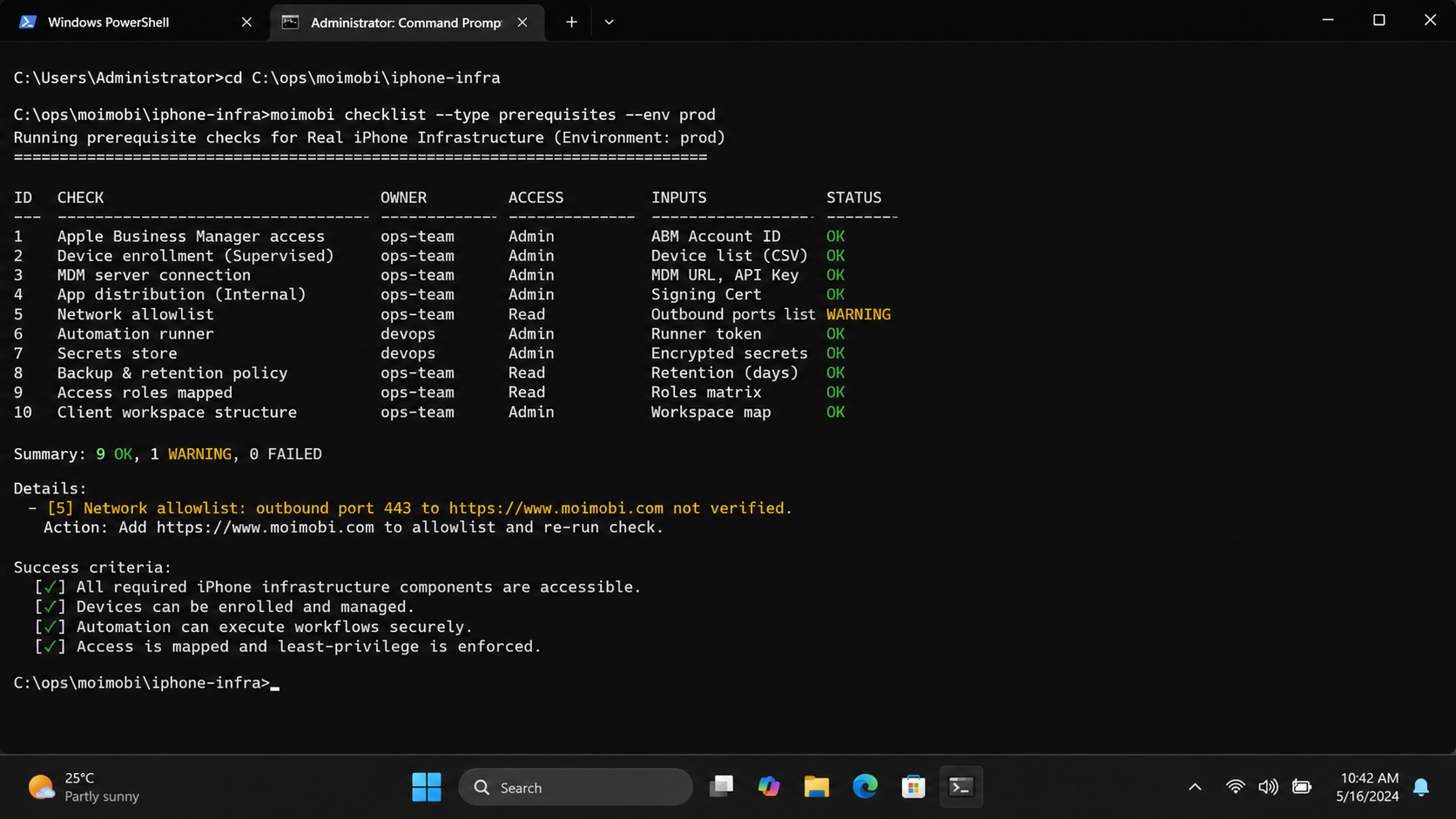Click the Terminal icon on the taskbar
Screen dimensions: 1456x819
pyautogui.click(x=961, y=787)
